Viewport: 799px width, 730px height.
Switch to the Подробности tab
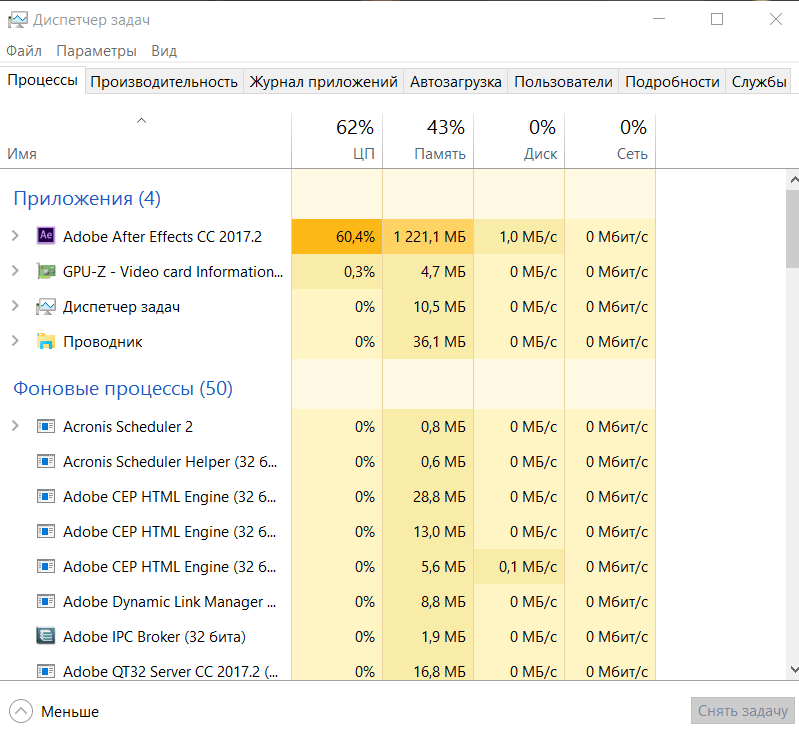click(672, 82)
